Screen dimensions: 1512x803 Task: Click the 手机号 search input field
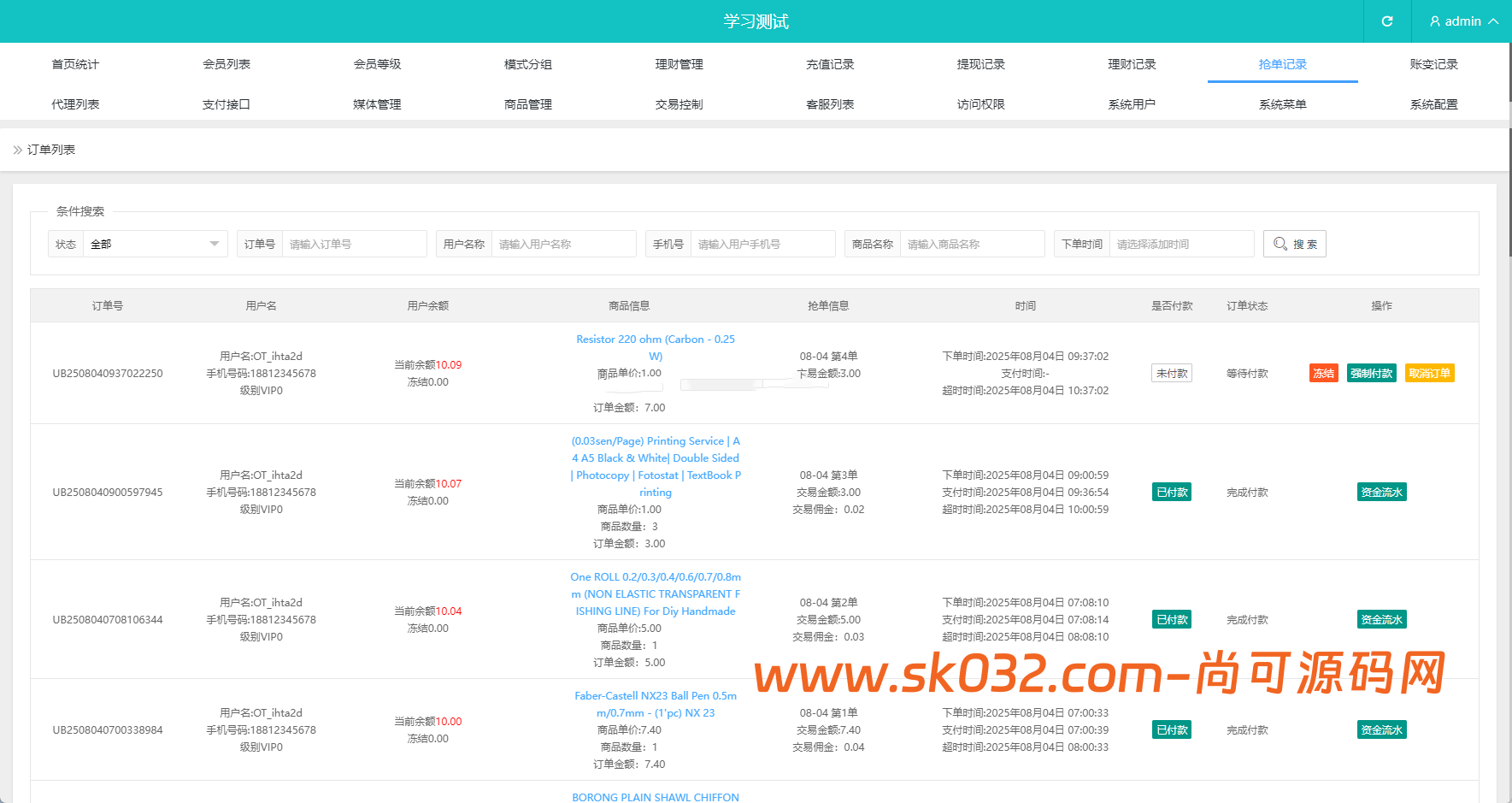(x=762, y=244)
